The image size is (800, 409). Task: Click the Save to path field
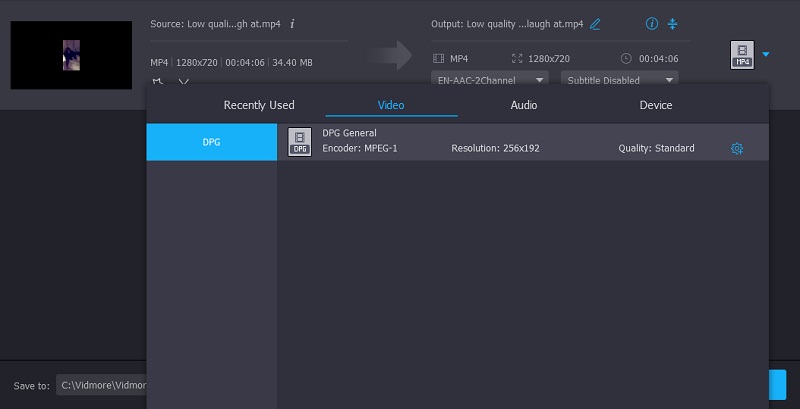point(102,385)
